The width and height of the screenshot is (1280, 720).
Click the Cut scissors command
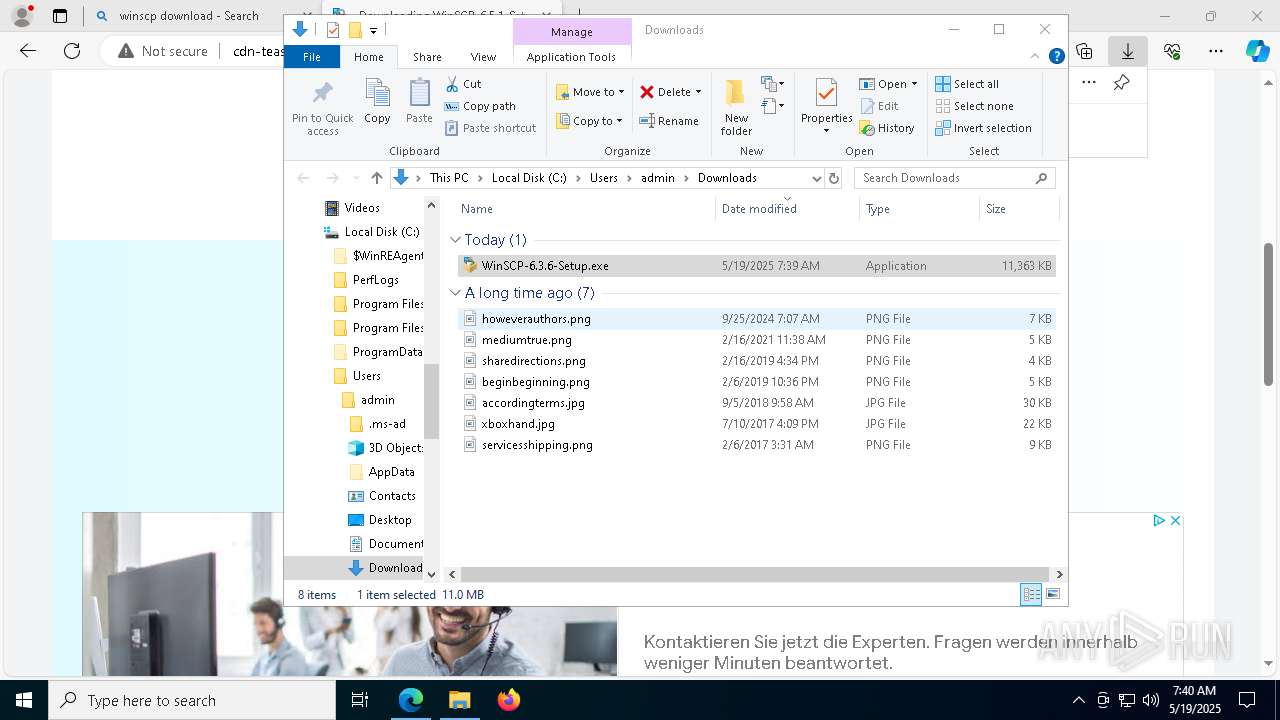coord(463,84)
